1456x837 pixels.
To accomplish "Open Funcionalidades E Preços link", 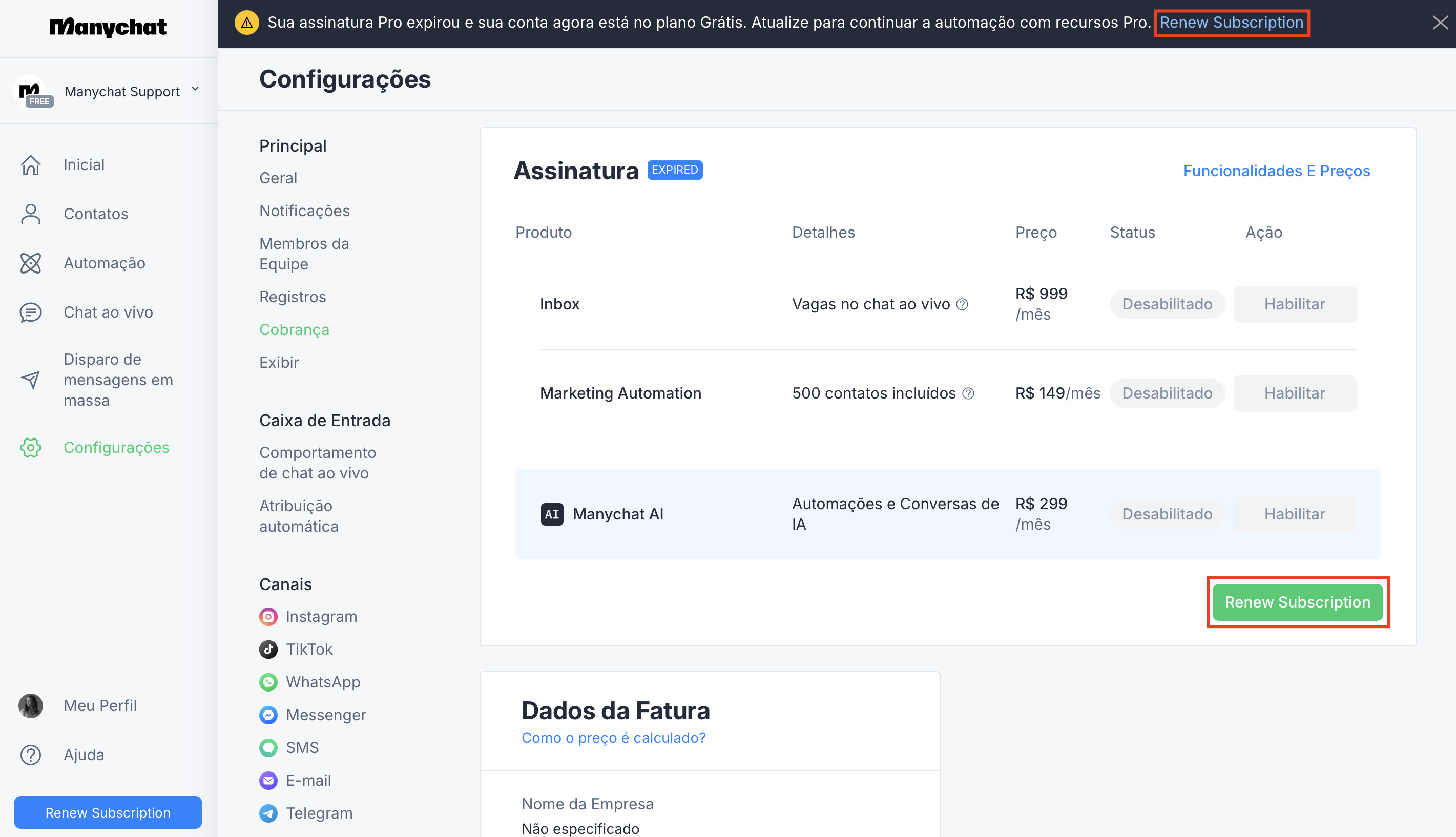I will pyautogui.click(x=1277, y=171).
